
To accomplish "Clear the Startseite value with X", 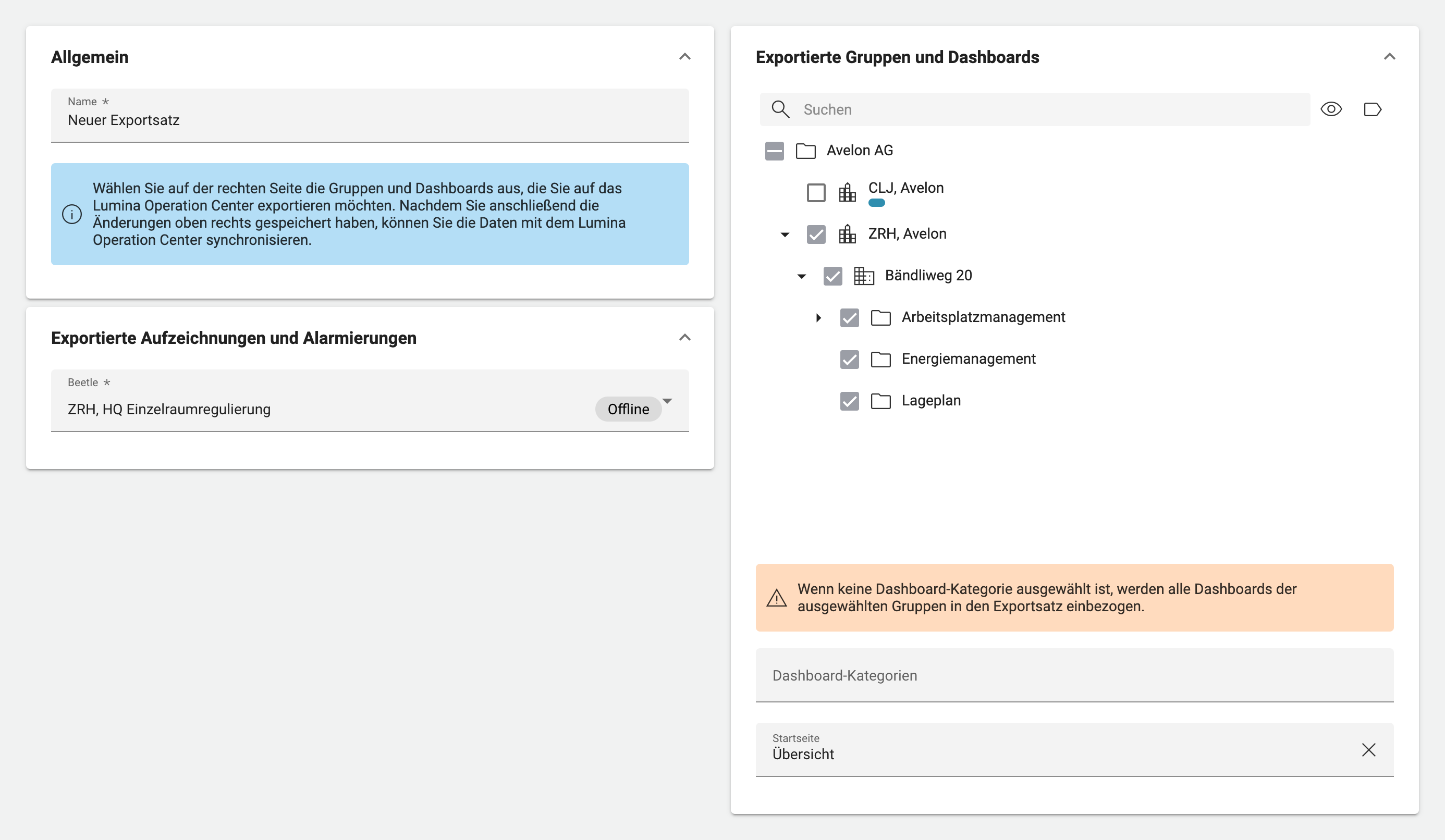I will click(x=1368, y=749).
